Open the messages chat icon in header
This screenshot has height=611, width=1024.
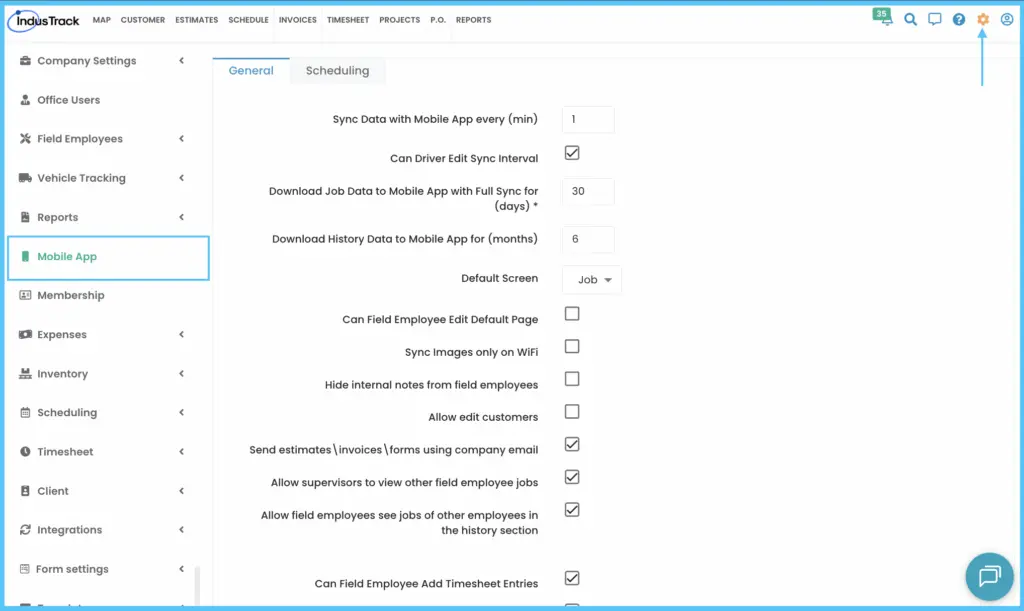pos(935,20)
